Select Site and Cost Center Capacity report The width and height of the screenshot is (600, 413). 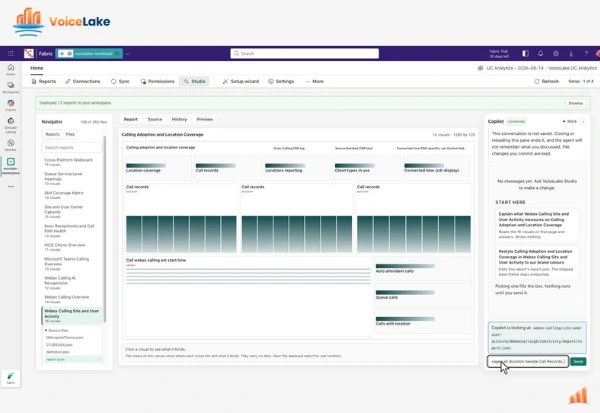click(x=71, y=212)
